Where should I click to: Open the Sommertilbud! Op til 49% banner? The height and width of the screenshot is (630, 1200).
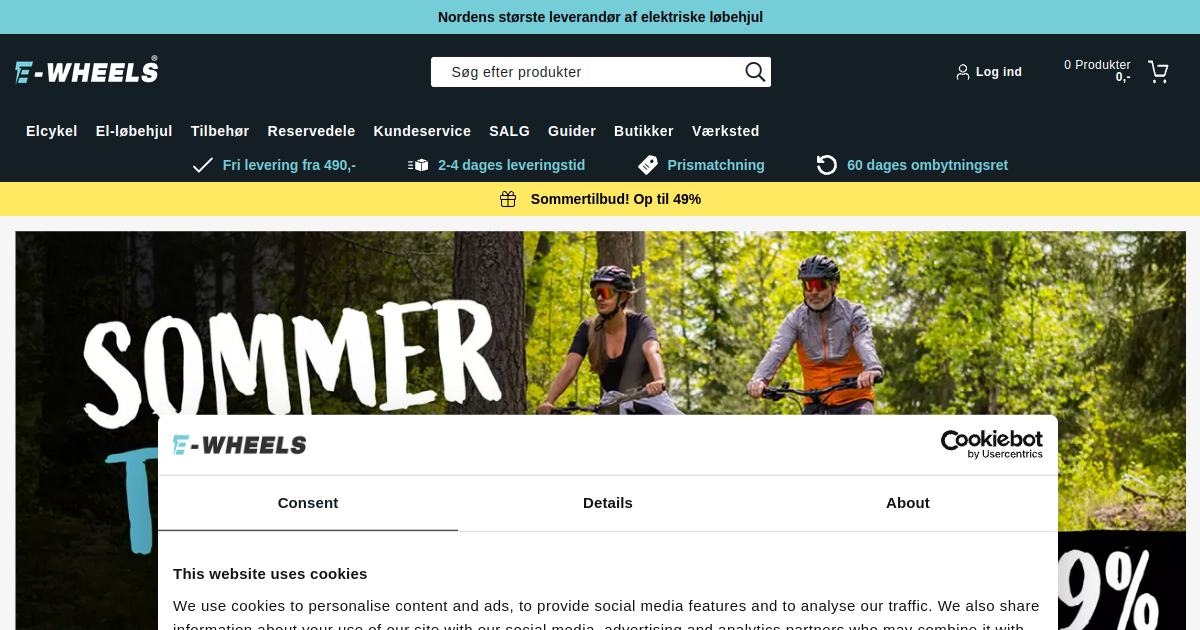coord(600,199)
